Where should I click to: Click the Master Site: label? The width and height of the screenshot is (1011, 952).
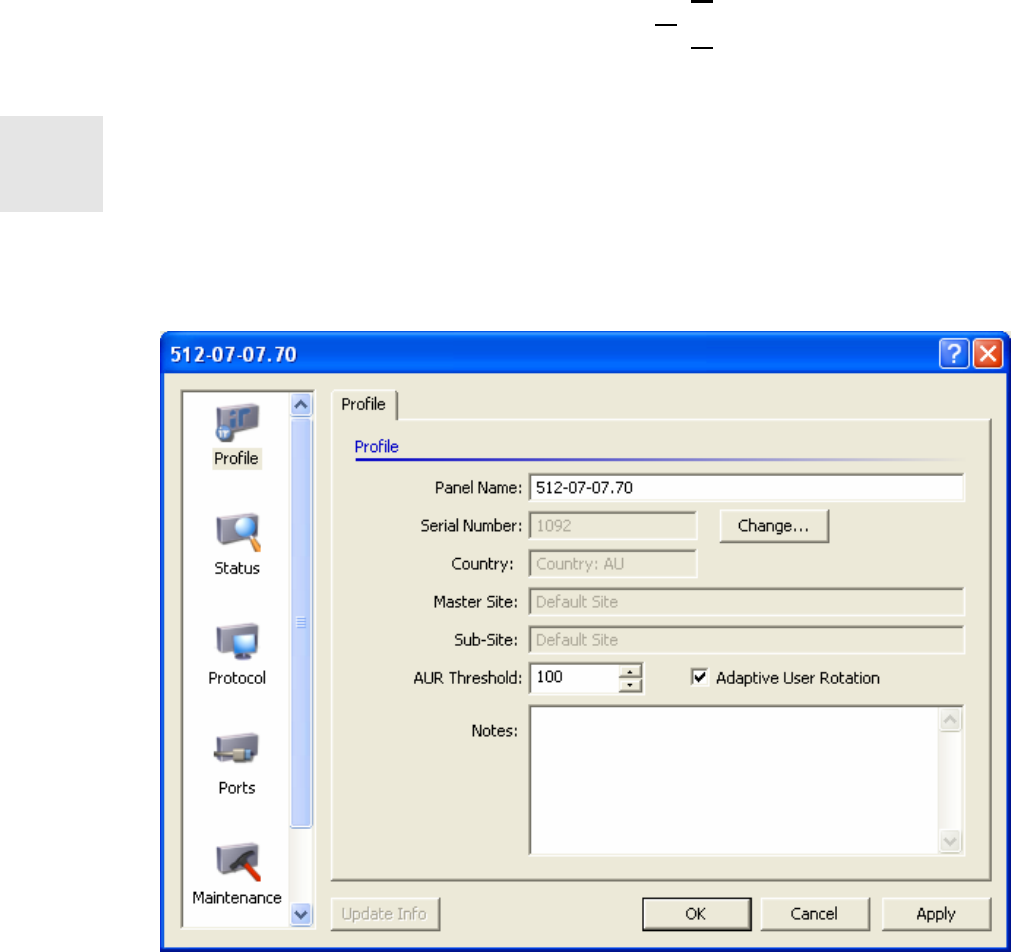(475, 602)
